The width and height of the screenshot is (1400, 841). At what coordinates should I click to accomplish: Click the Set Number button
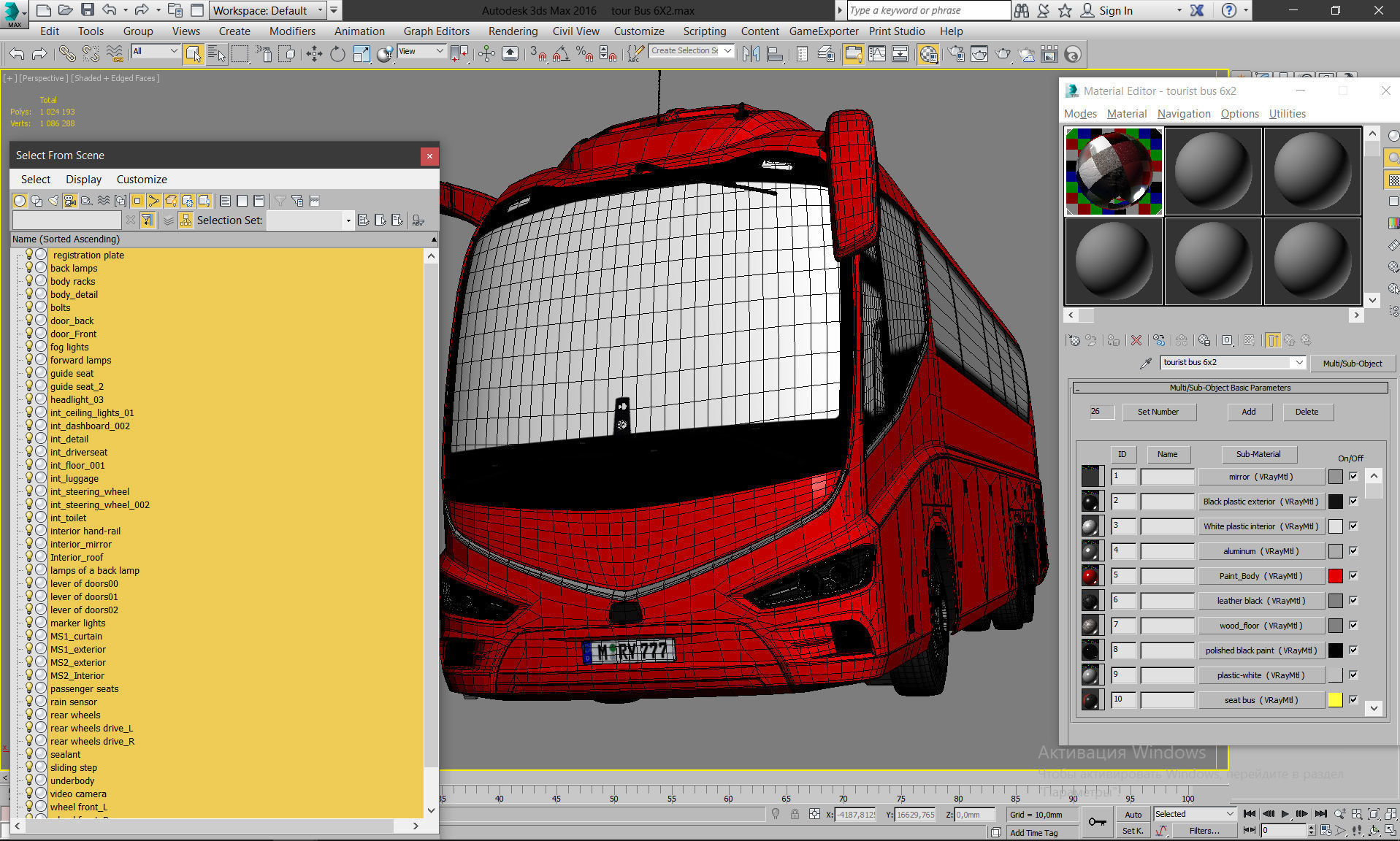coord(1158,412)
